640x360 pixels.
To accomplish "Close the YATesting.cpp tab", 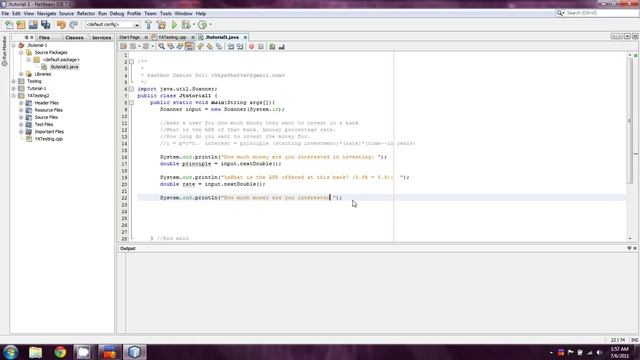I will pos(193,37).
